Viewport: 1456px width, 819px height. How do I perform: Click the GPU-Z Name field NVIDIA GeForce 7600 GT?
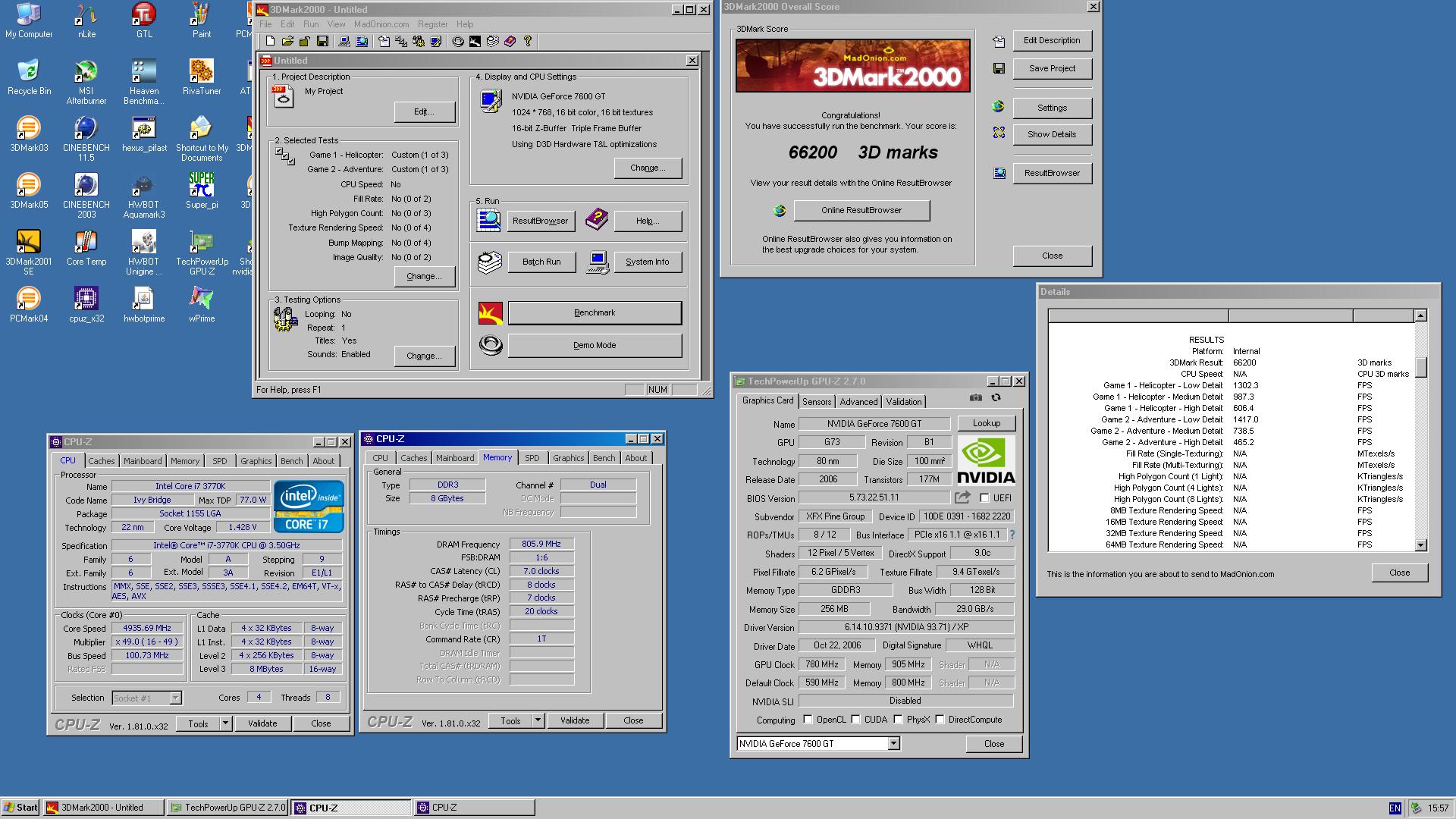point(874,424)
